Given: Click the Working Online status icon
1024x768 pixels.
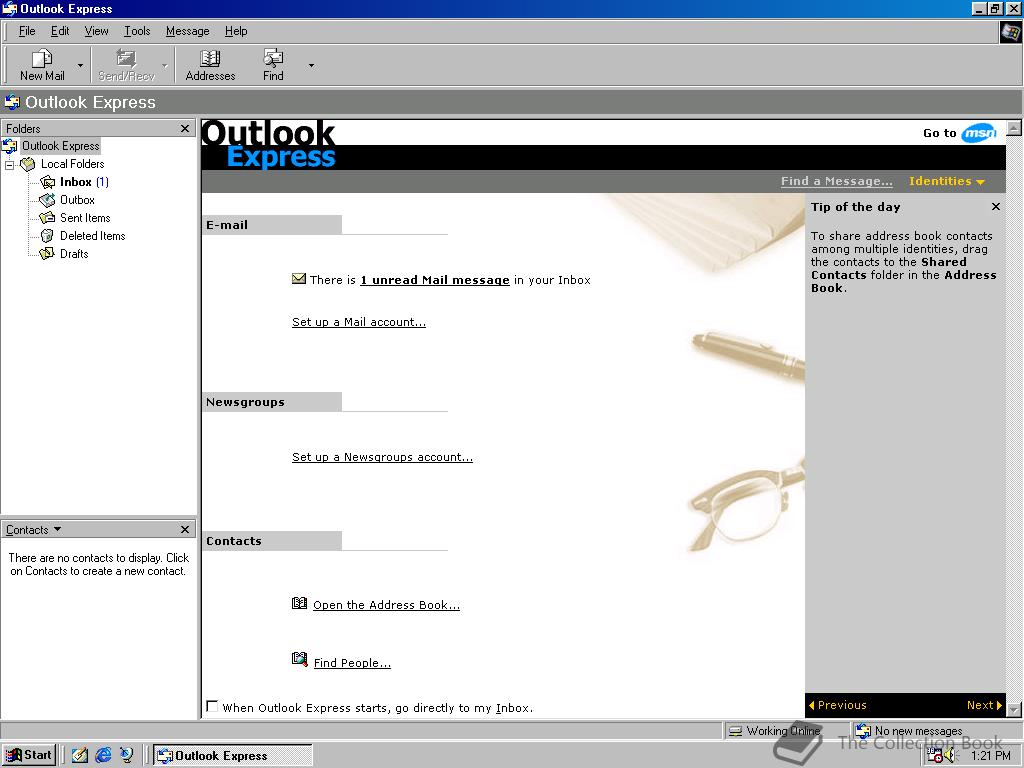Looking at the screenshot, I should click(x=735, y=731).
